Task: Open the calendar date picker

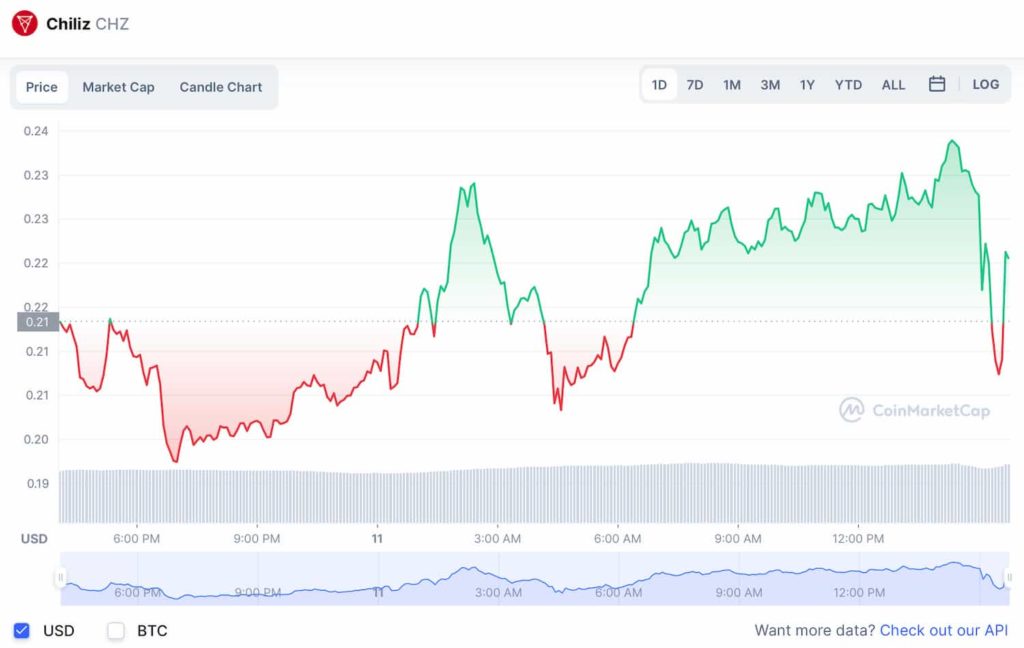Action: pyautogui.click(x=937, y=84)
